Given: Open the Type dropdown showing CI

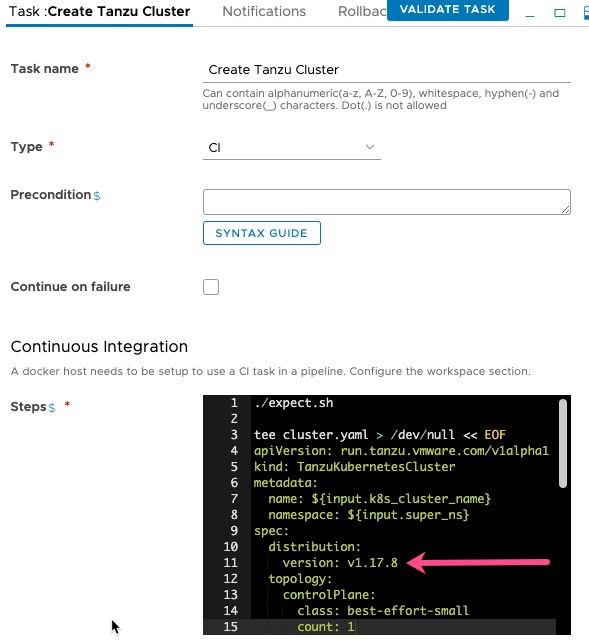Looking at the screenshot, I should 292,147.
